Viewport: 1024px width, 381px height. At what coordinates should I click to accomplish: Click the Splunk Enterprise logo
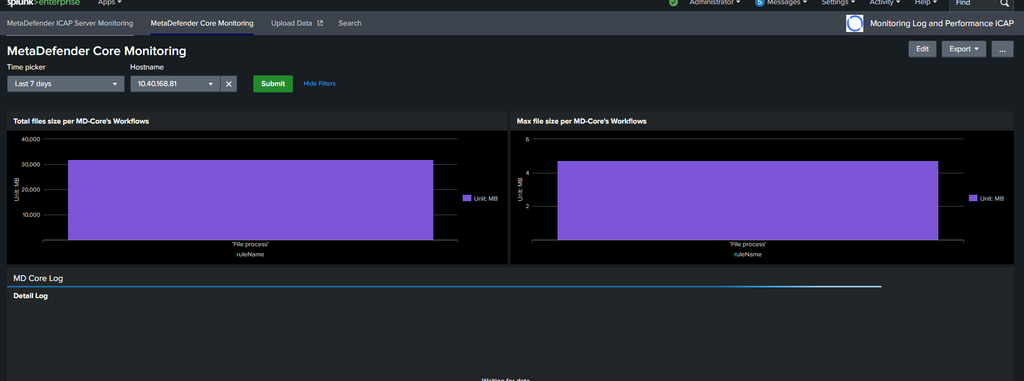(x=43, y=3)
